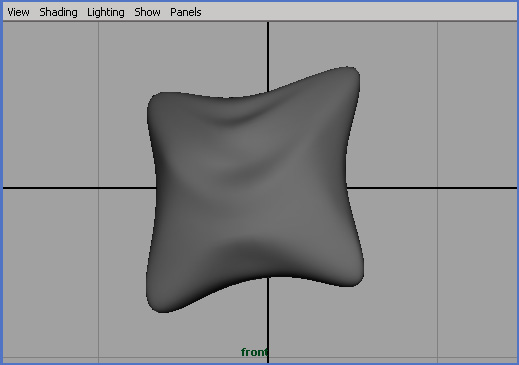Viewport: 519px width, 365px height.
Task: Open the Shading menu
Action: click(x=58, y=12)
